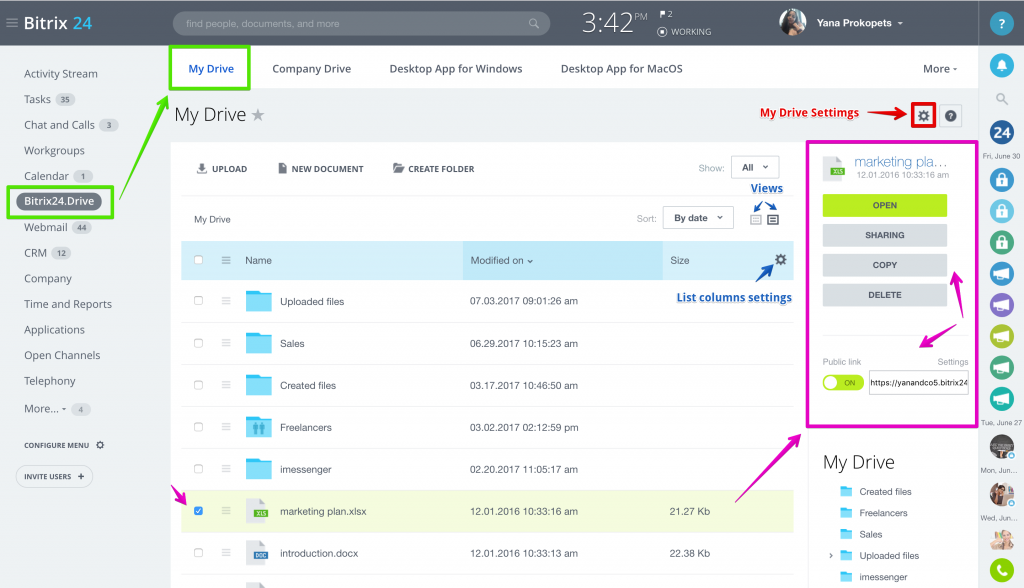Image resolution: width=1024 pixels, height=588 pixels.
Task: Open the Sort By date dropdown
Action: coord(698,218)
